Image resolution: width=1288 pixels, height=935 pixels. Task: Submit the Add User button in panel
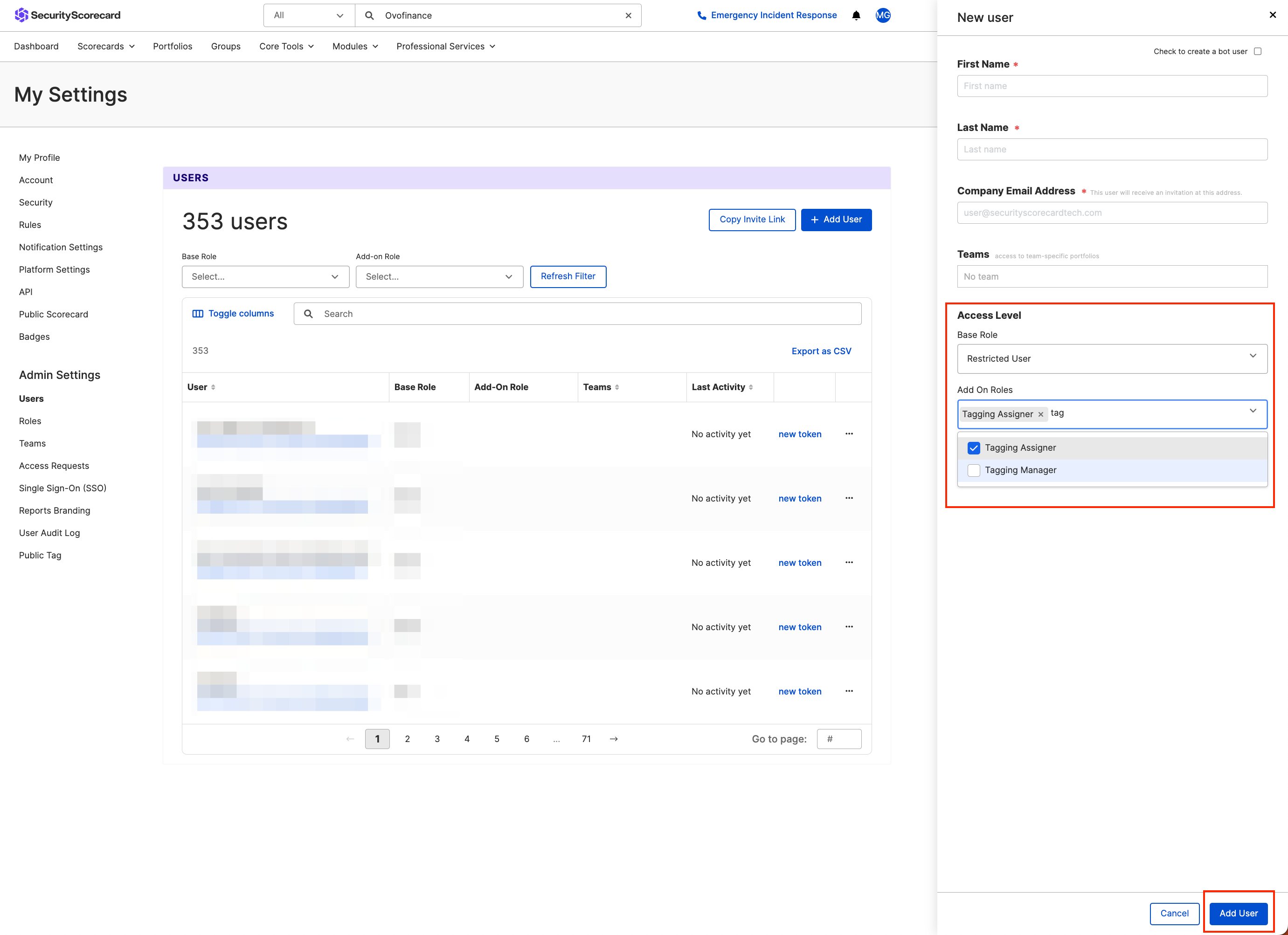(x=1238, y=913)
